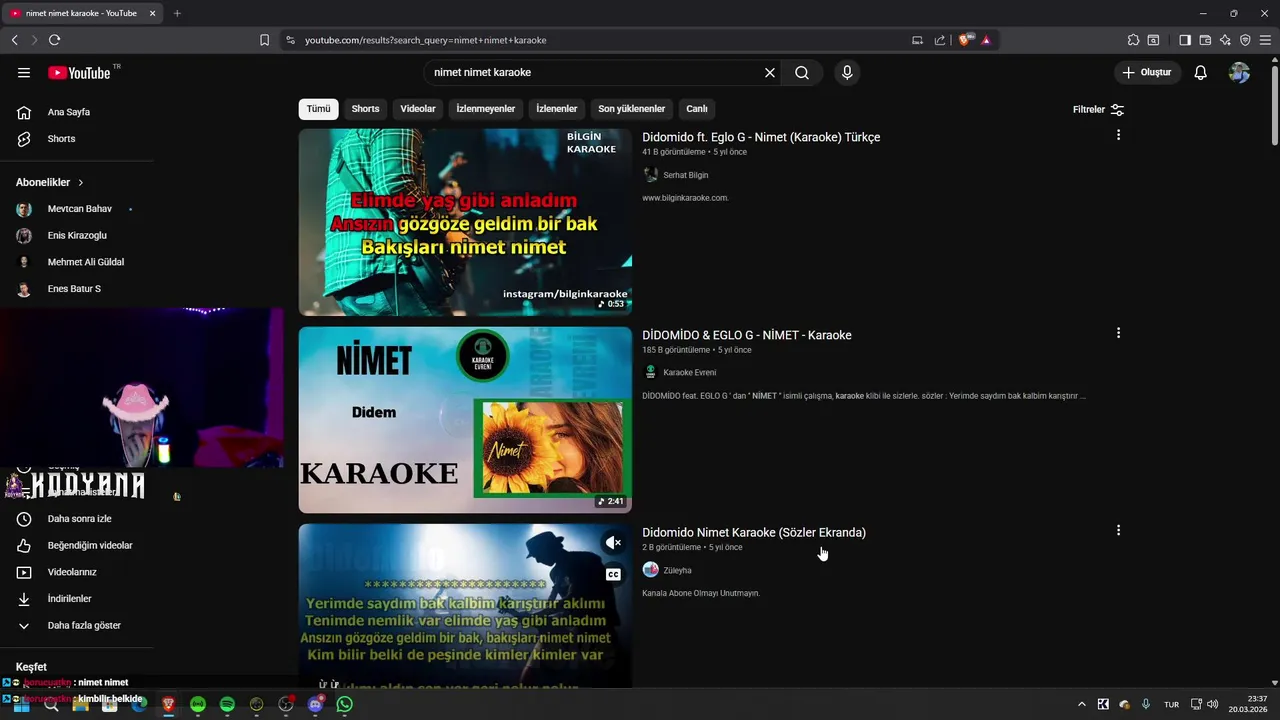Open options for Didomido ft. Eglo G video

1118,135
